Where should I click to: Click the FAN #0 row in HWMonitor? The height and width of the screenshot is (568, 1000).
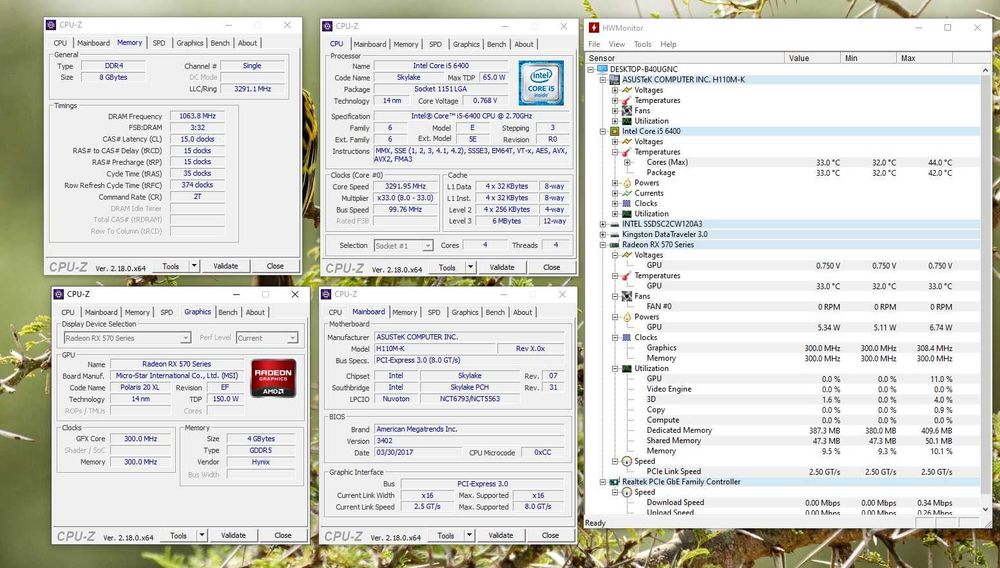(783, 307)
